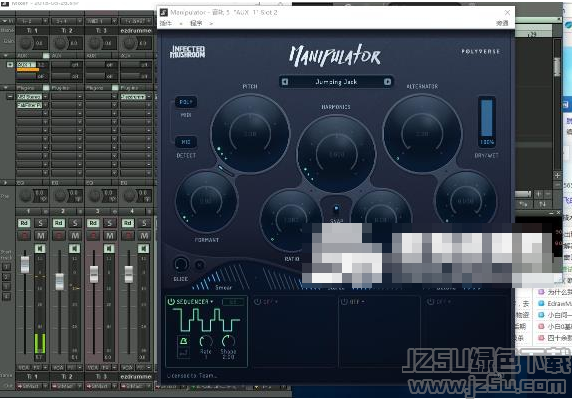Open track 1 input routing dropdown at top
The image size is (572, 399).
tap(32, 21)
